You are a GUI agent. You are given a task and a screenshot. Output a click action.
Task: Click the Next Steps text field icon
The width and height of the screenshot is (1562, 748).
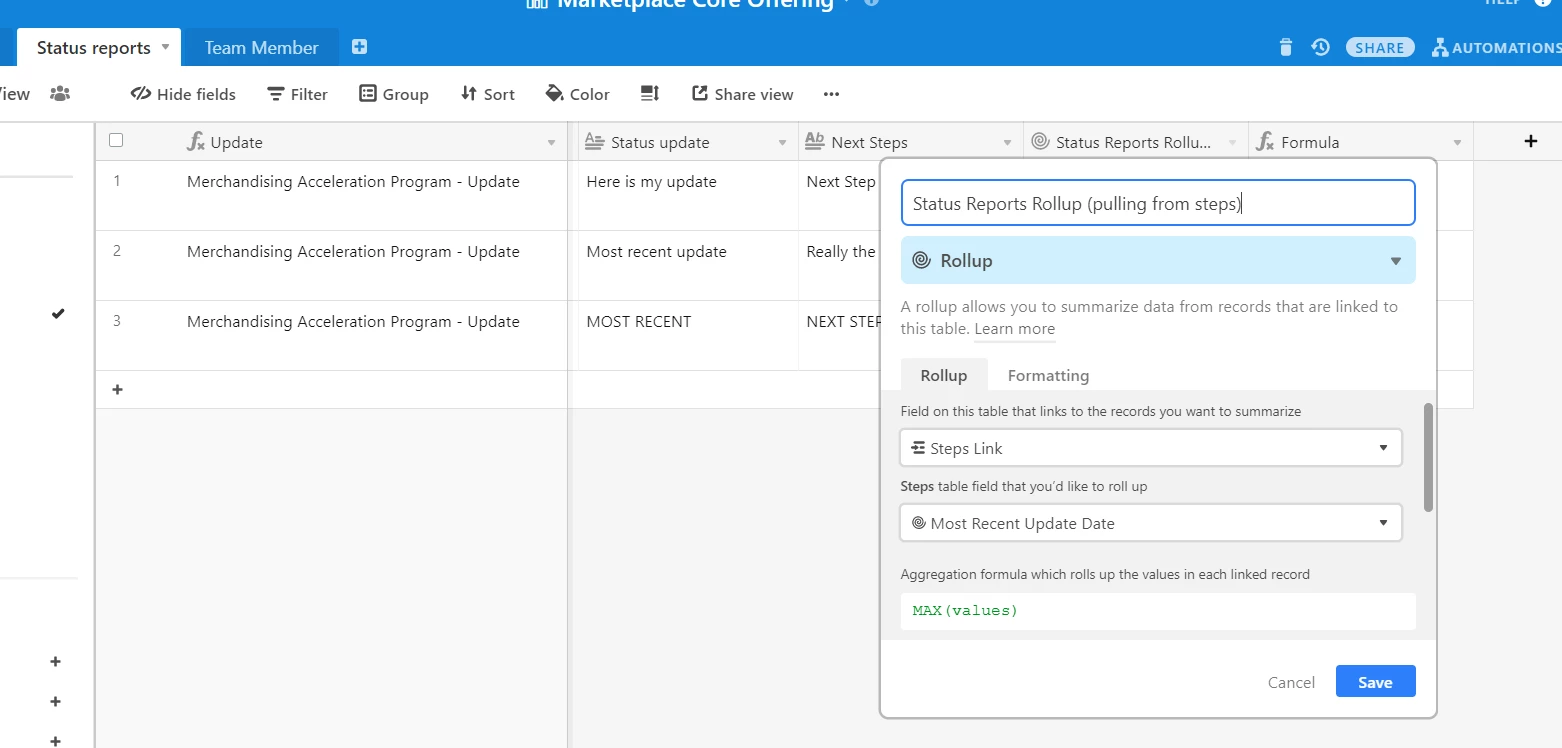click(x=814, y=141)
